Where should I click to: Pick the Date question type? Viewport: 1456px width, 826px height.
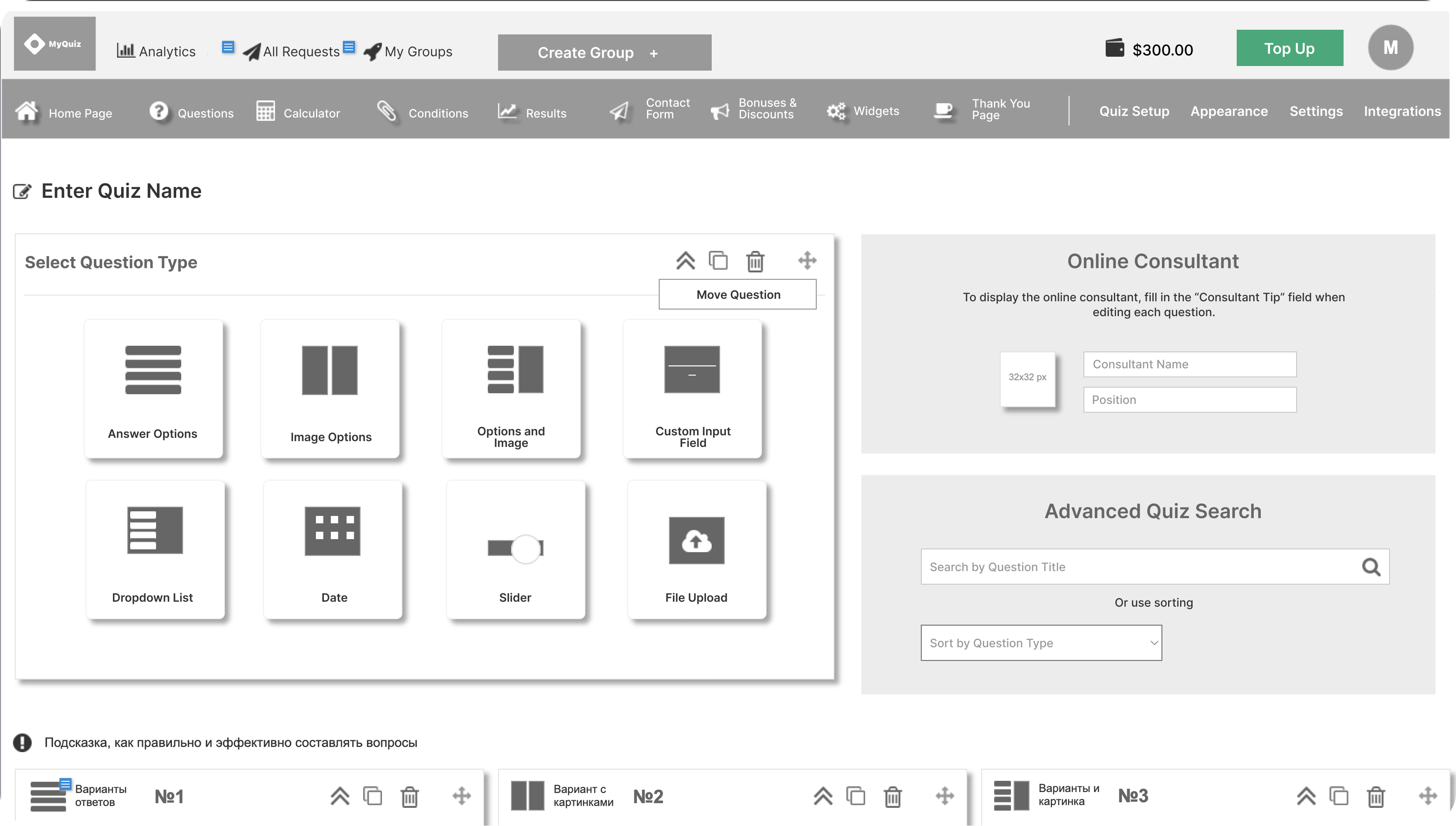[x=333, y=549]
